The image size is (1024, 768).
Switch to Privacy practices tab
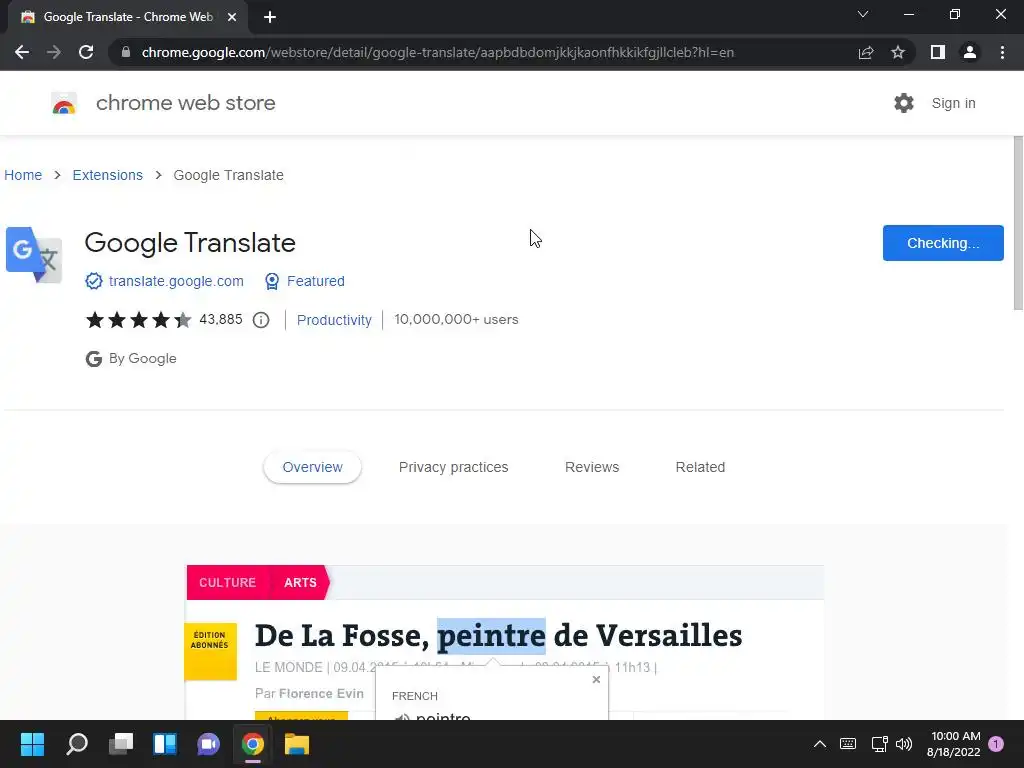point(453,467)
